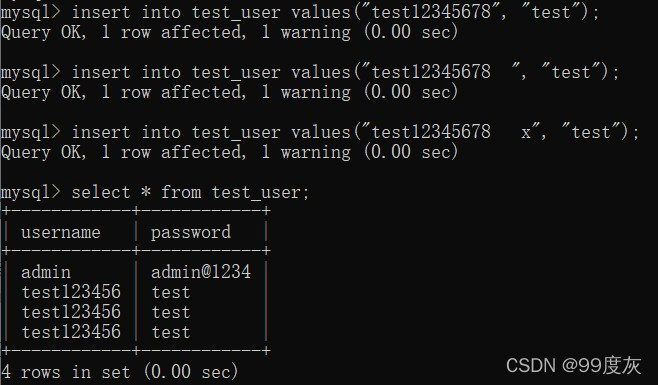Click the "select * from test_user;" command
The height and width of the screenshot is (385, 658).
[191, 193]
